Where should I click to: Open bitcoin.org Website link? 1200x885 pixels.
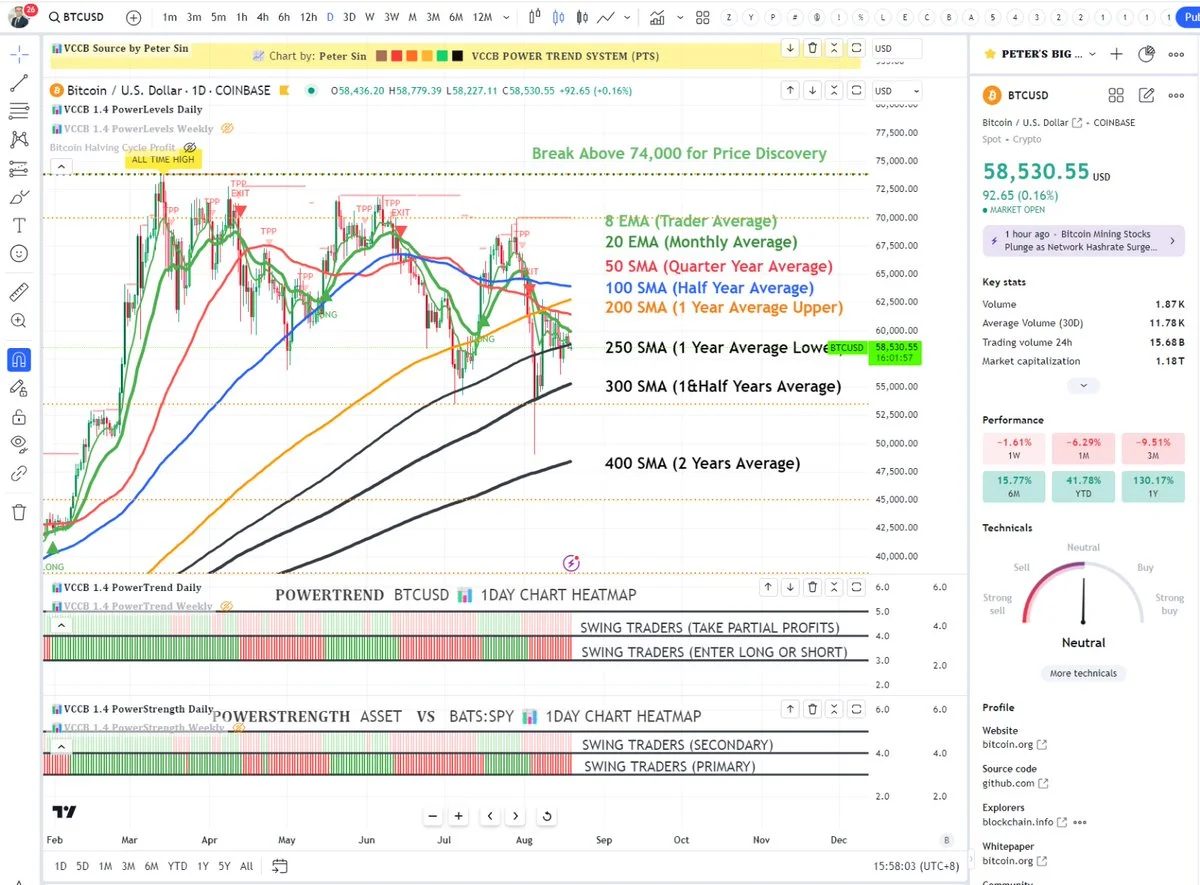(1014, 744)
